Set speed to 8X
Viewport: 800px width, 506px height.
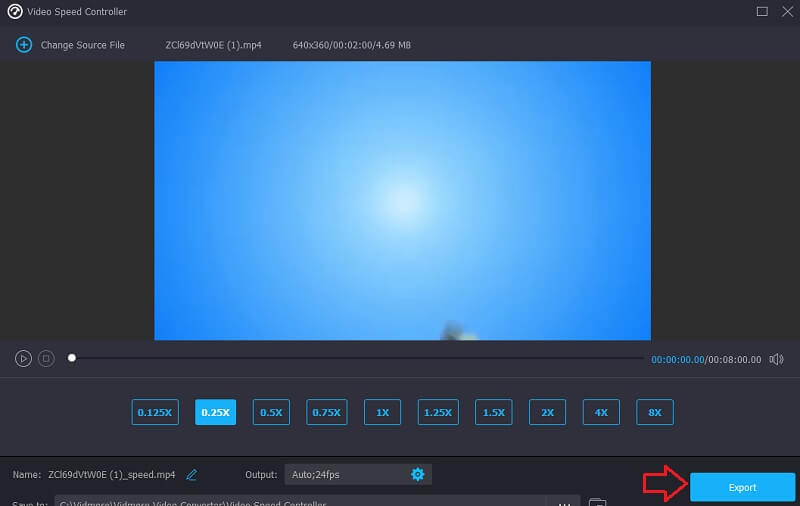pyautogui.click(x=654, y=412)
